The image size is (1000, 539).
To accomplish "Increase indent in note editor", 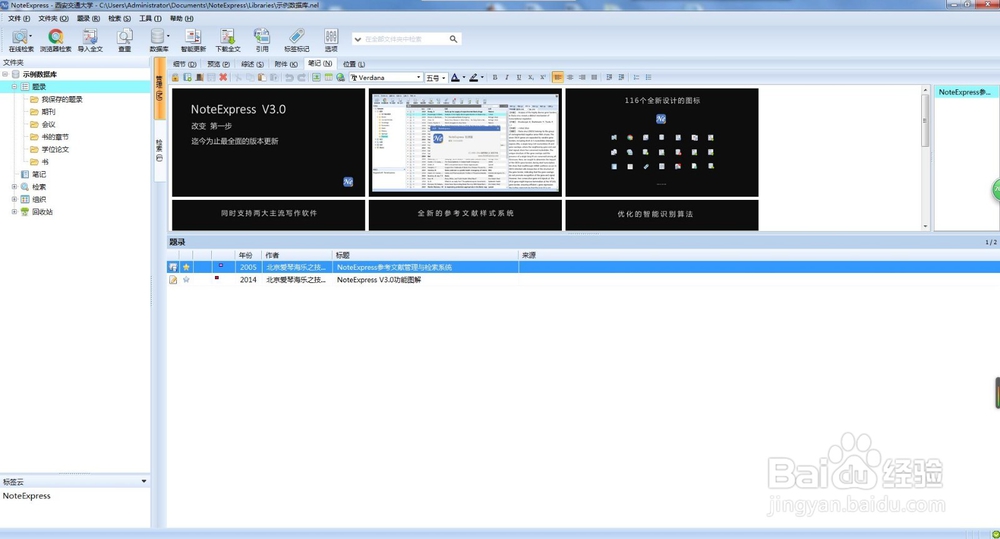I will point(621,77).
